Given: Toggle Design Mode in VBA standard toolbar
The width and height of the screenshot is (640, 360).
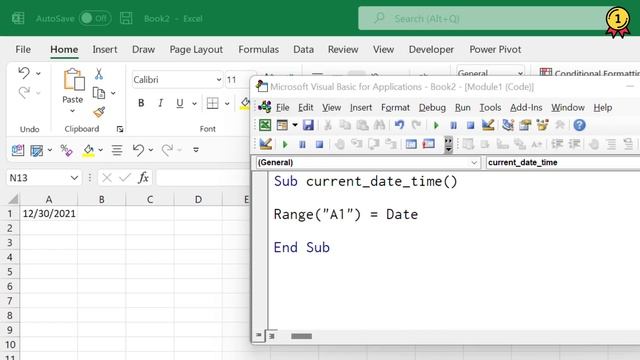Looking at the screenshot, I should [488, 125].
